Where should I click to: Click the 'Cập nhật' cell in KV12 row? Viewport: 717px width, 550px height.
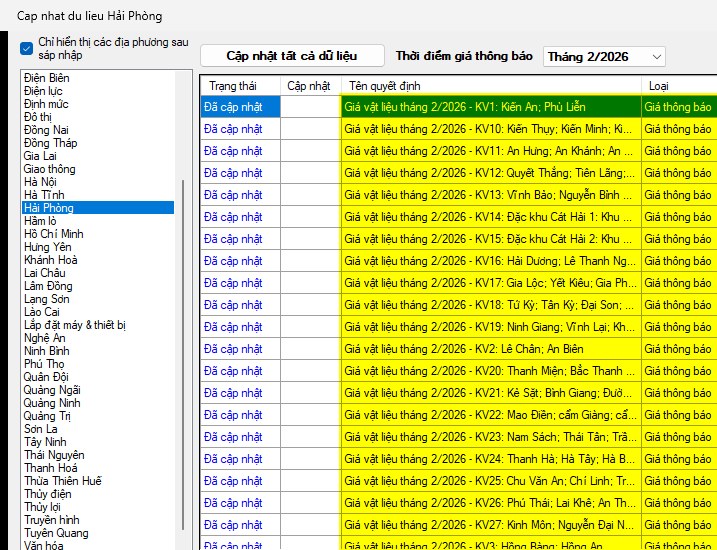310,173
